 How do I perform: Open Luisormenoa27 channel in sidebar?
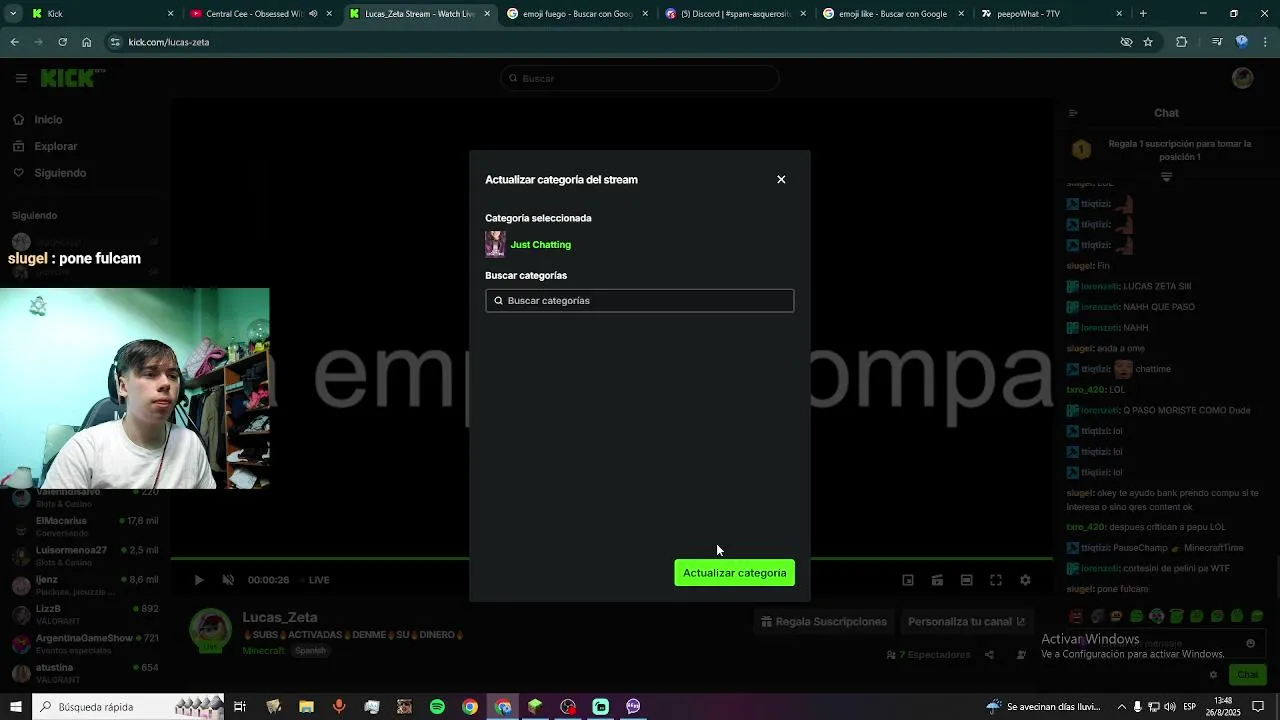point(85,556)
